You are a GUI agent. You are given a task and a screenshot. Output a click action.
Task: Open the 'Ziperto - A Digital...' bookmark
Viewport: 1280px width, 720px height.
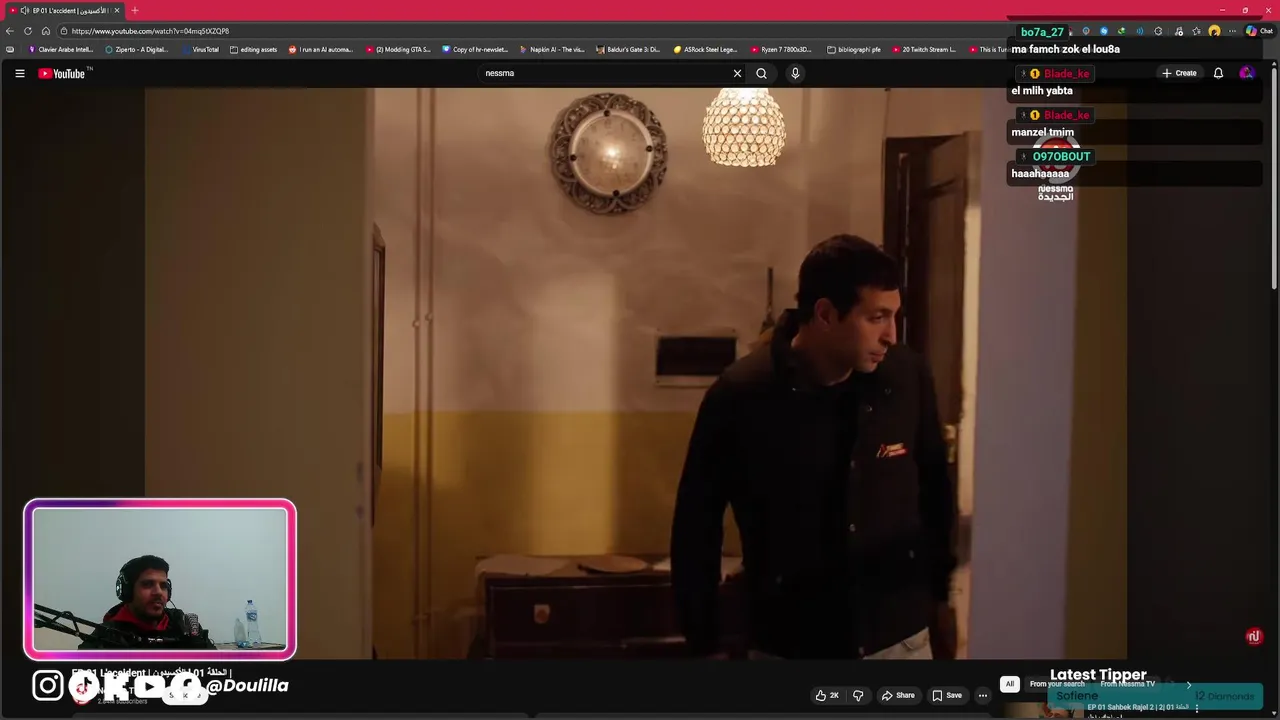(x=137, y=49)
